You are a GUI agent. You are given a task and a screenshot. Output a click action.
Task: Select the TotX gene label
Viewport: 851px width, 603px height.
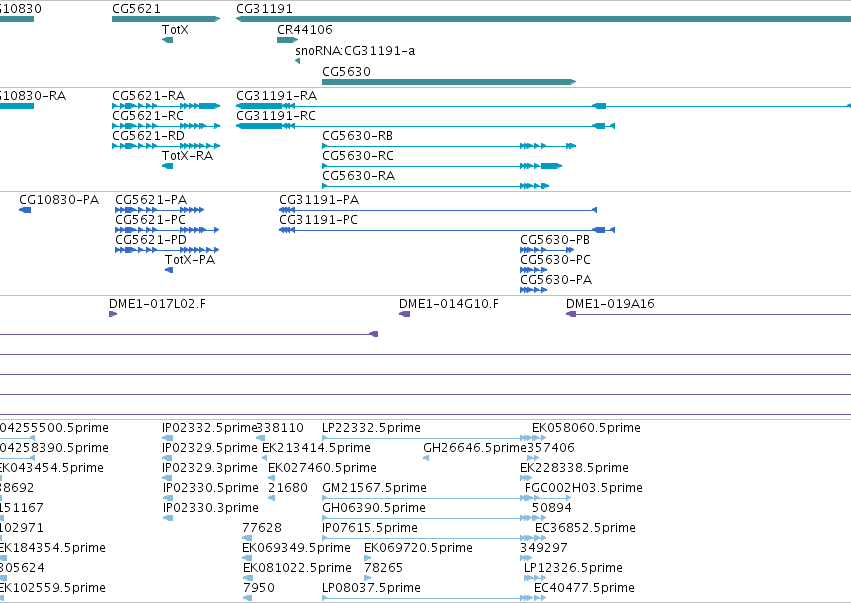(175, 30)
